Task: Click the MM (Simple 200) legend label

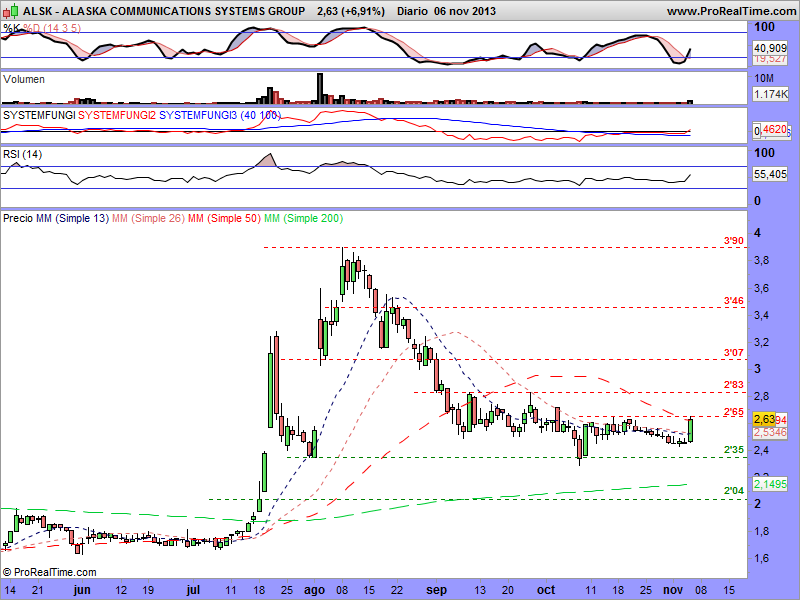Action: coord(304,218)
